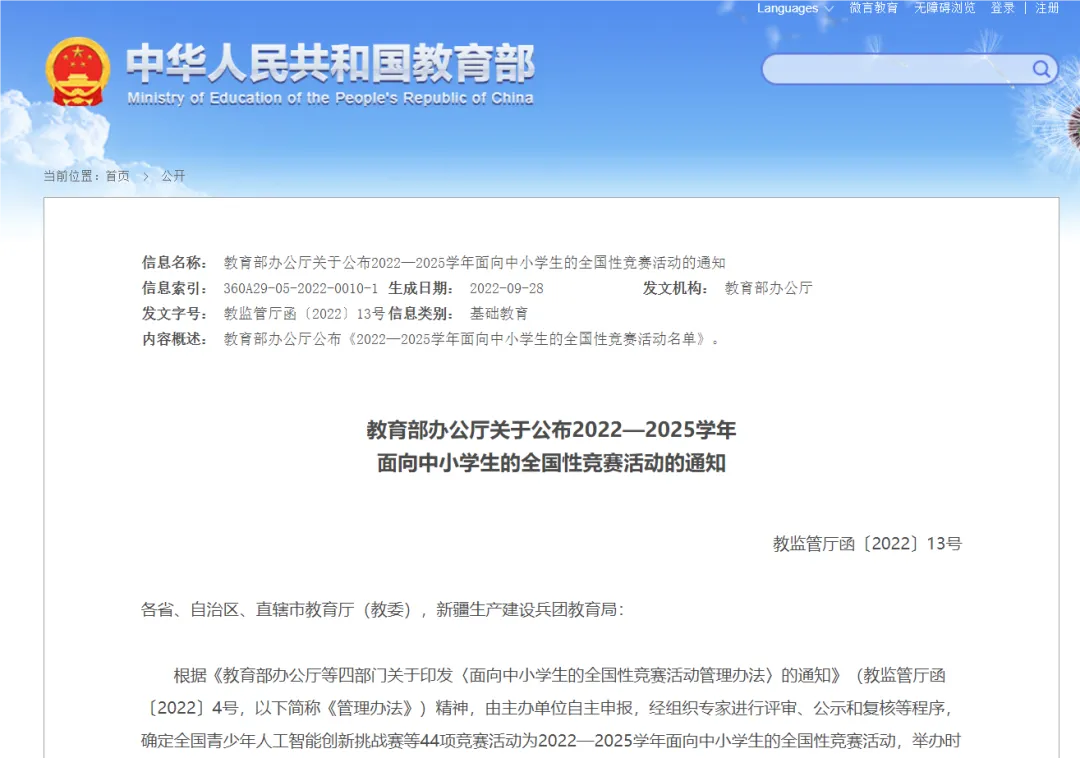Click the 中华人民共和国教育部 site title

pos(330,63)
